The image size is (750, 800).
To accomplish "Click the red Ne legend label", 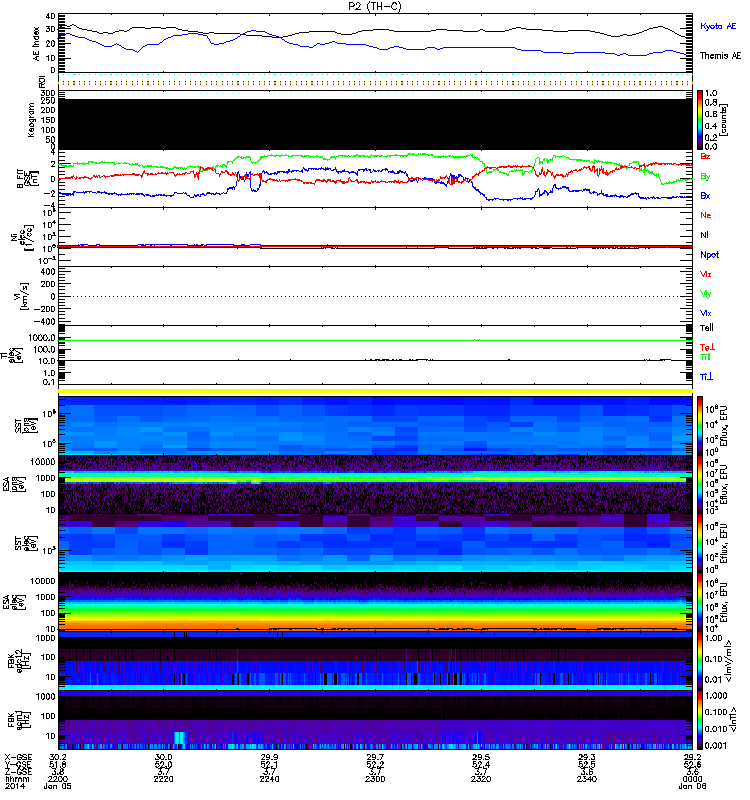I will click(x=706, y=215).
